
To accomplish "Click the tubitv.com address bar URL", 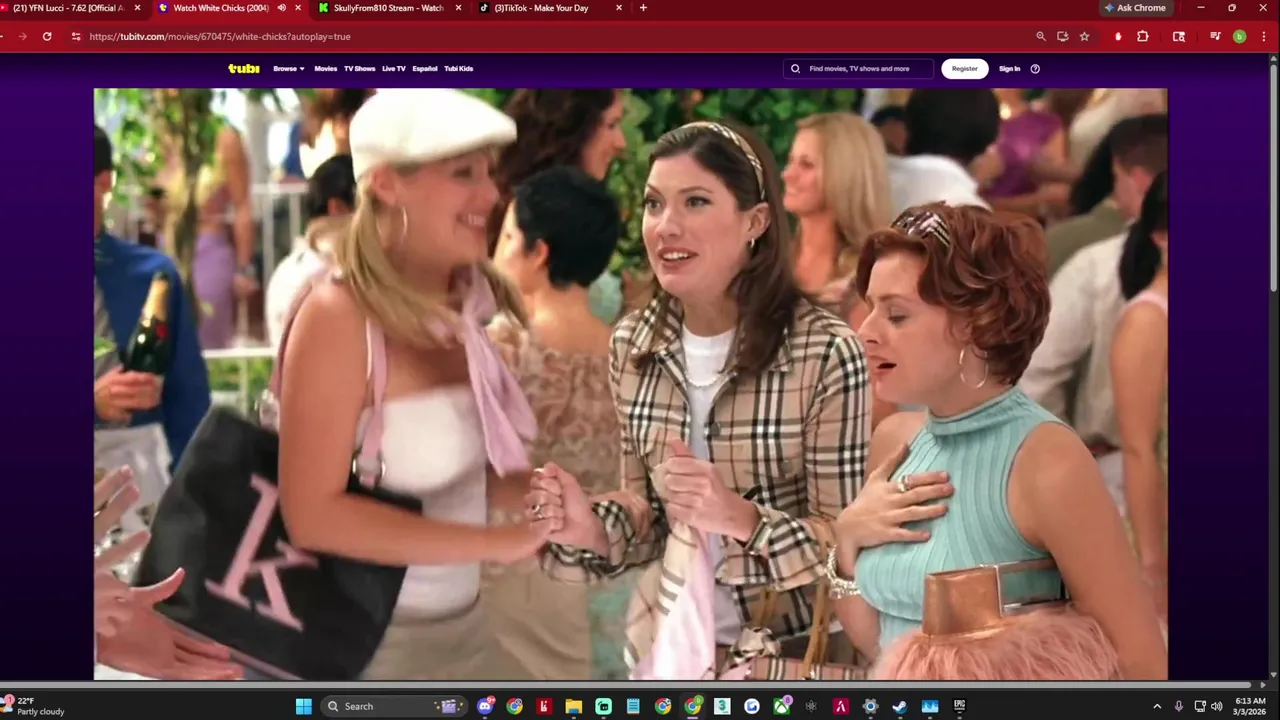I will click(220, 36).
